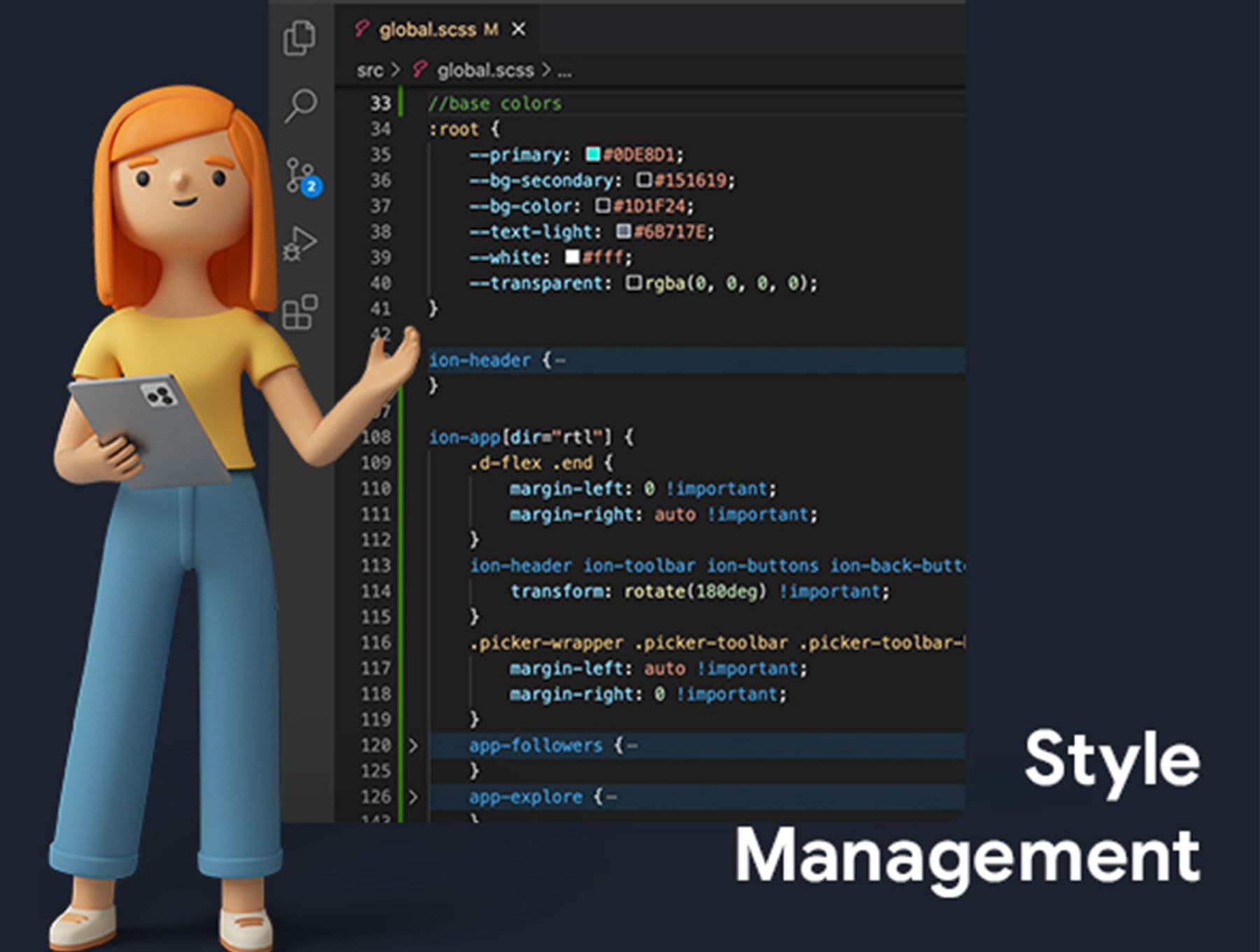Screen dimensions: 1260x952
Task: Click the --bg-secondary #151619 color swatch
Action: pos(644,180)
